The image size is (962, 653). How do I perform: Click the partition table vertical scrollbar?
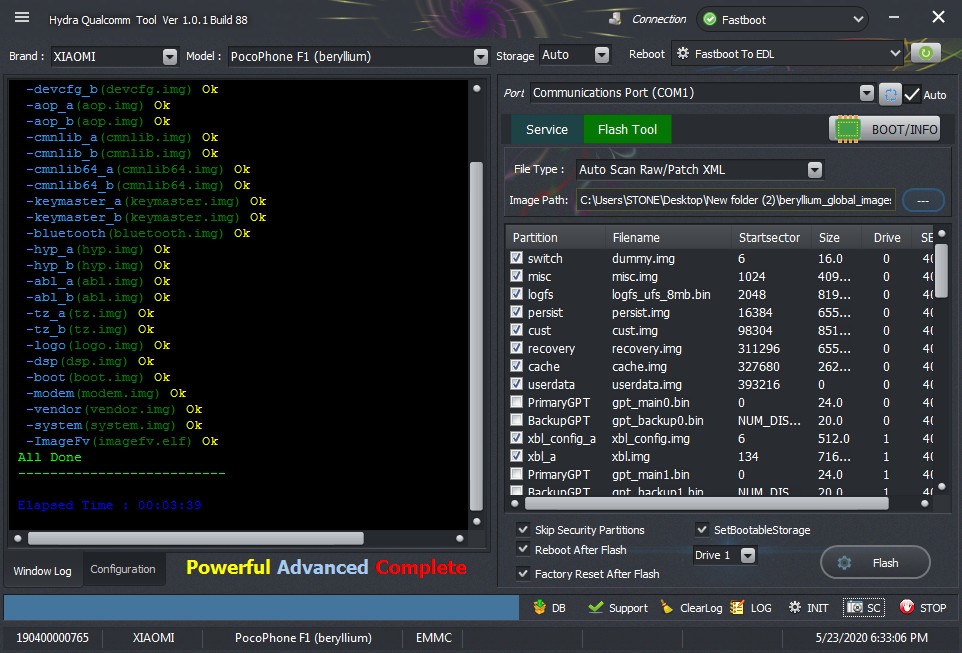pyautogui.click(x=941, y=271)
